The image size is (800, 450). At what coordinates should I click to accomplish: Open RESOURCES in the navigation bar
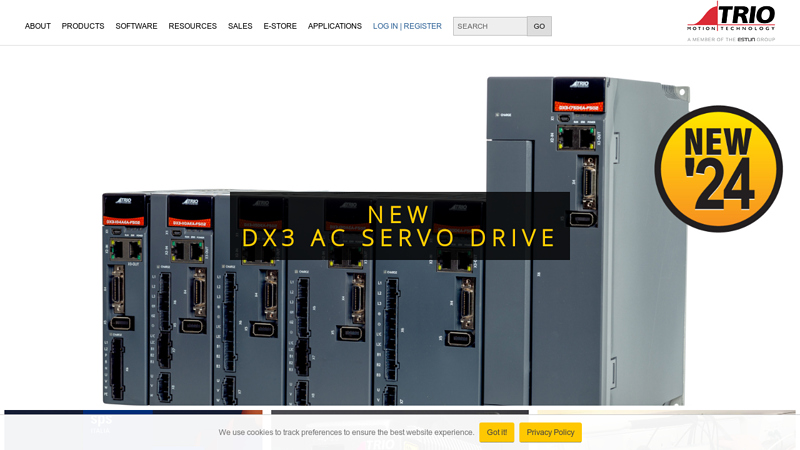click(192, 26)
